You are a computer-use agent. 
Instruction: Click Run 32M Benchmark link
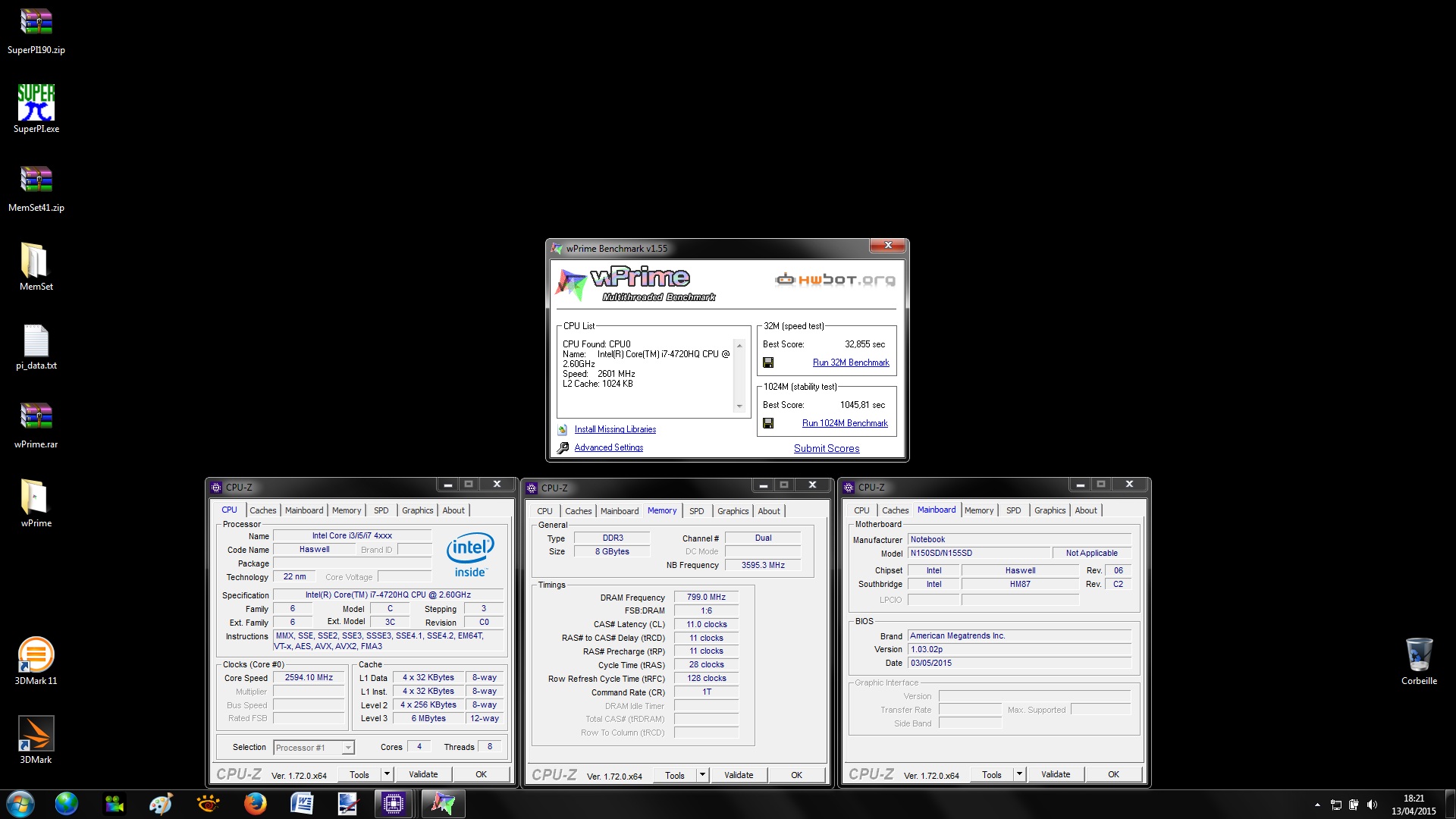point(851,362)
